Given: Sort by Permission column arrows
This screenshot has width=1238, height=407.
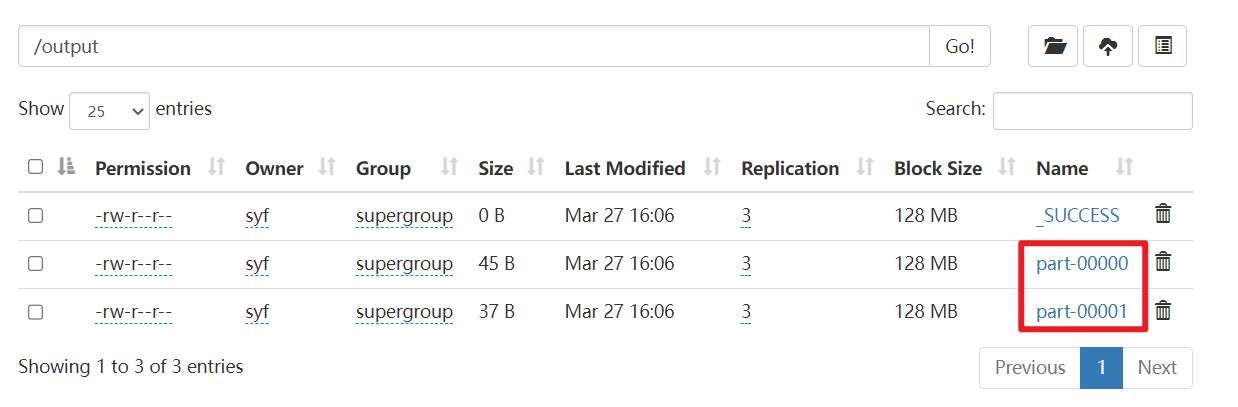Looking at the screenshot, I should [x=216, y=167].
